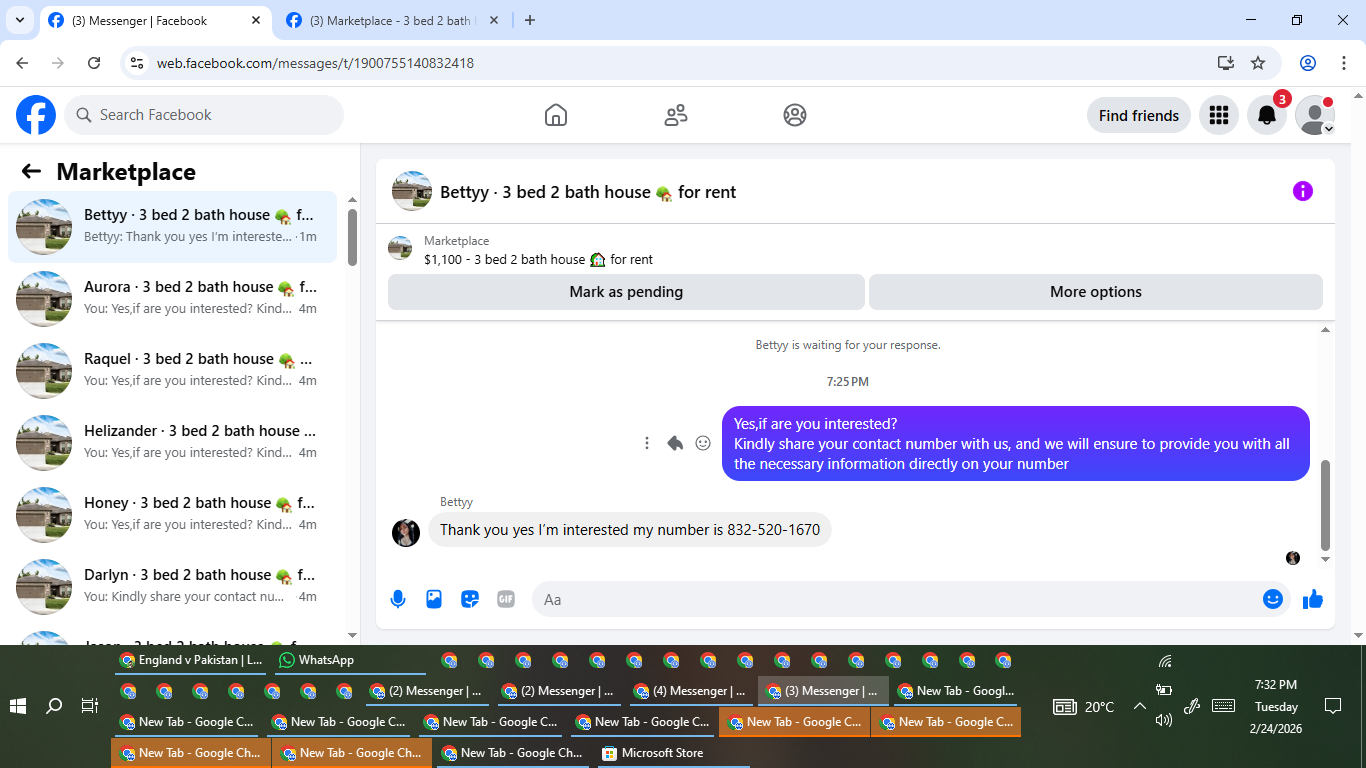The image size is (1366, 768).
Task: Switch to WhatsApp taskbar window
Action: 349,660
